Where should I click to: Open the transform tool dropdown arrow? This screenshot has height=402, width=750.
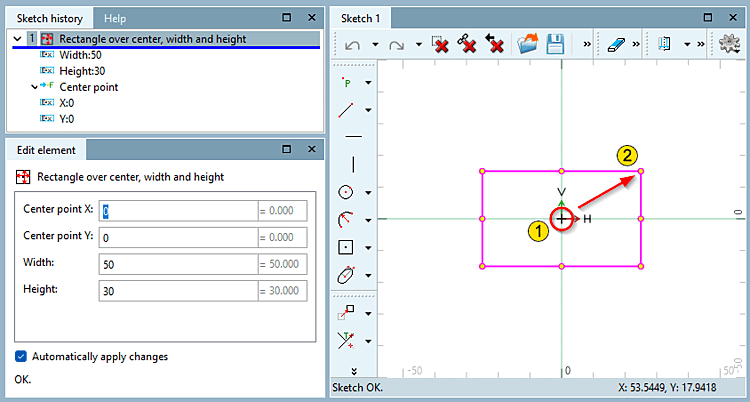(x=368, y=314)
